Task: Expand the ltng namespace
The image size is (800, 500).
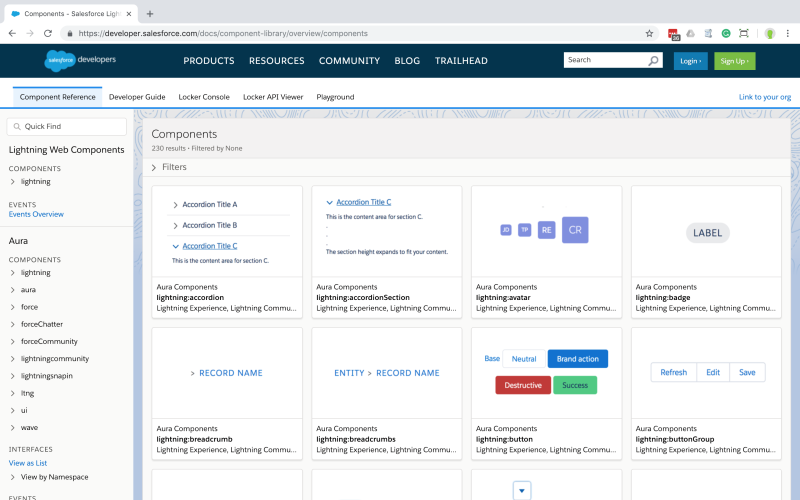Action: [12, 393]
